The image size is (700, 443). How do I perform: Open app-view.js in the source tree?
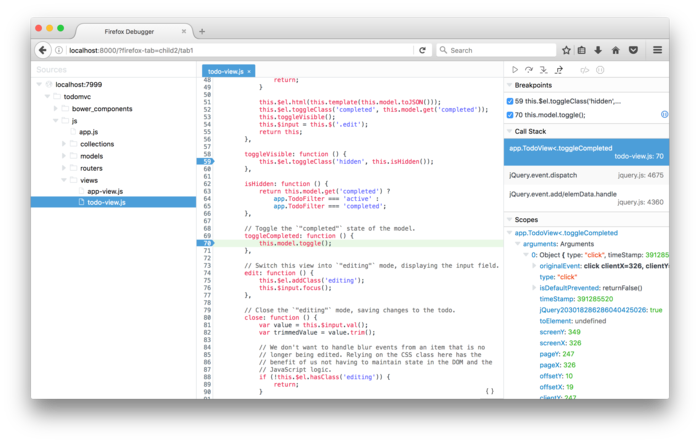point(105,191)
